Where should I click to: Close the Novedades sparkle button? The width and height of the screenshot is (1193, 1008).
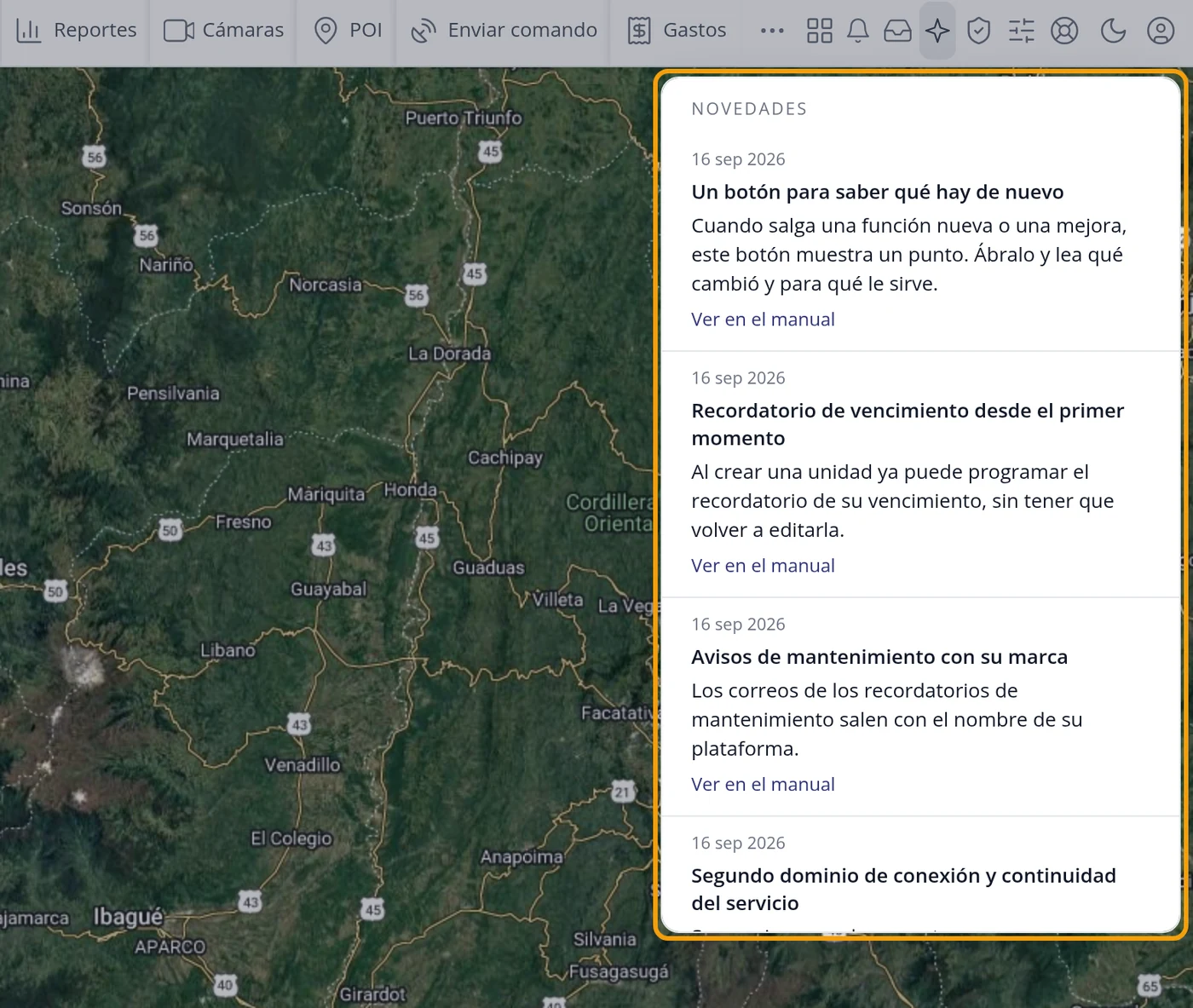point(937,31)
